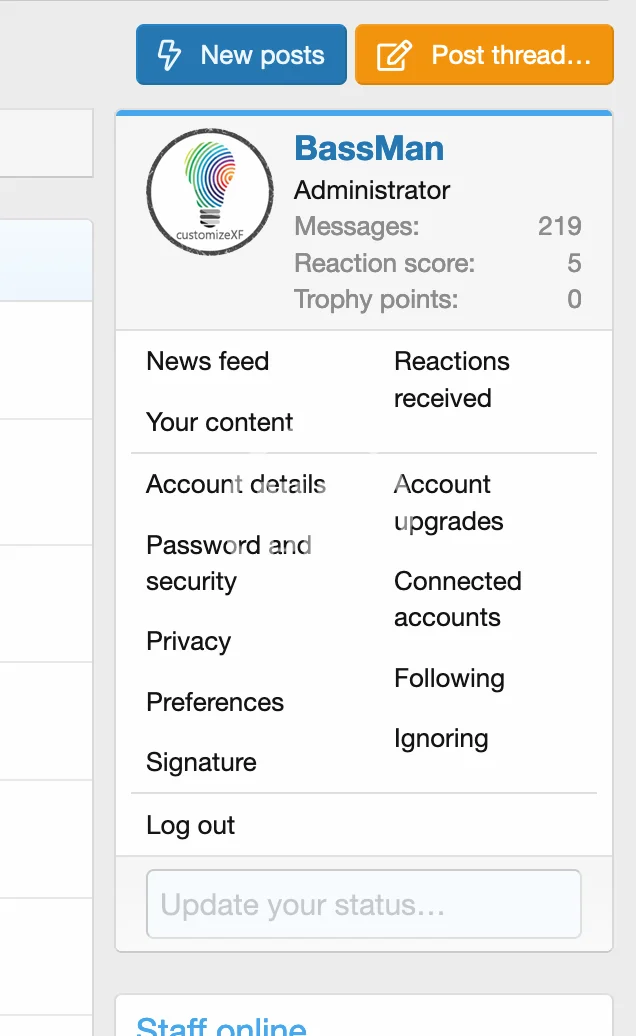Click the customizeXF lightbulb avatar
This screenshot has height=1036, width=636.
[210, 192]
